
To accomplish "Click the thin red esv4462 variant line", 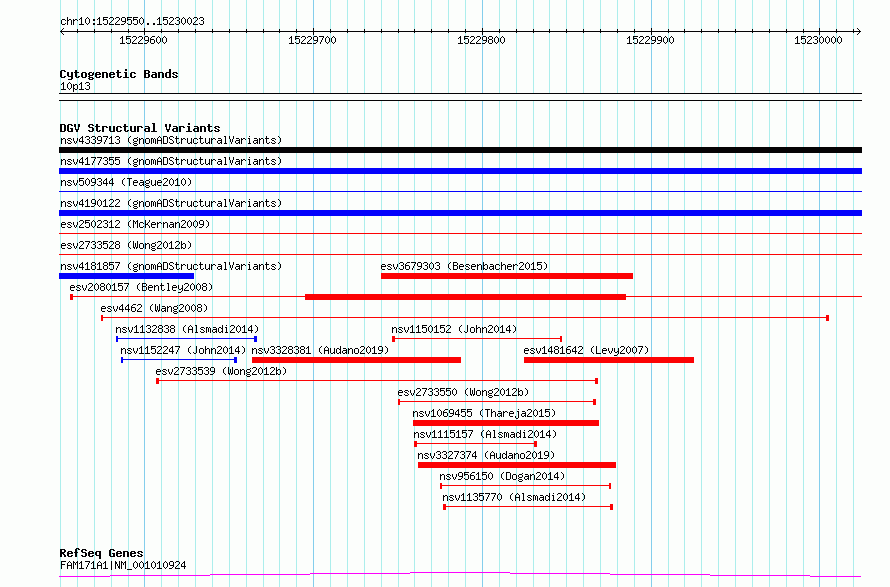I will [x=465, y=318].
